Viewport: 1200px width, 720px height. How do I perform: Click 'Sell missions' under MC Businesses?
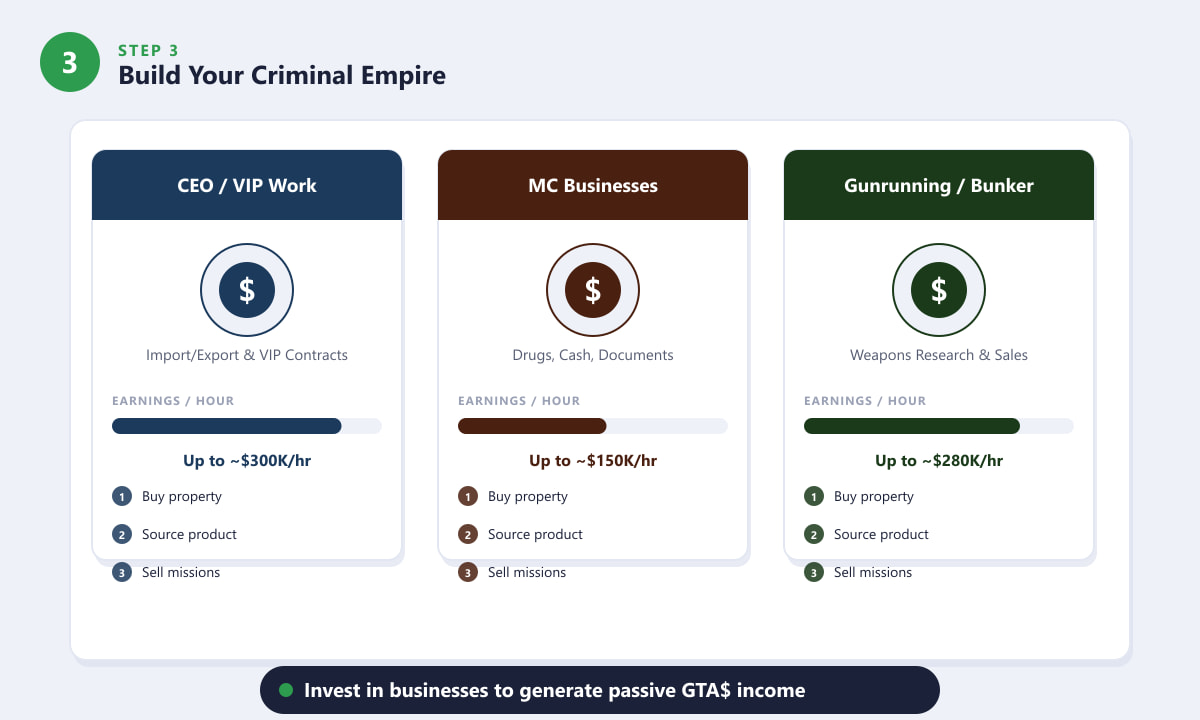(527, 573)
